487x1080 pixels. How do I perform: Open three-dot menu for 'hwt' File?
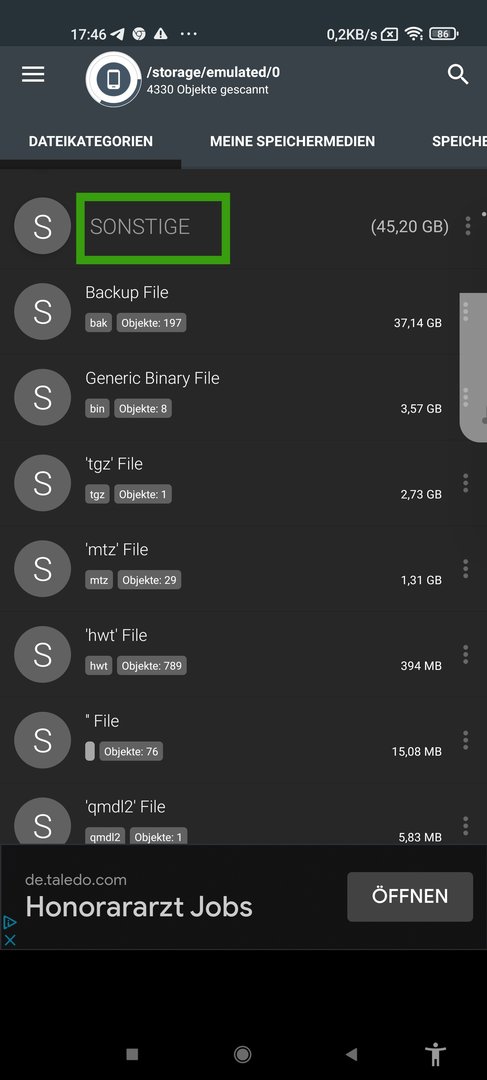point(466,654)
